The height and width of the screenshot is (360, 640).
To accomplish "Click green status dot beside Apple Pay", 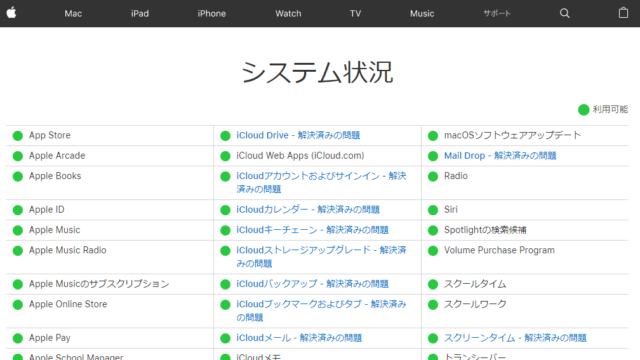I will (18, 338).
